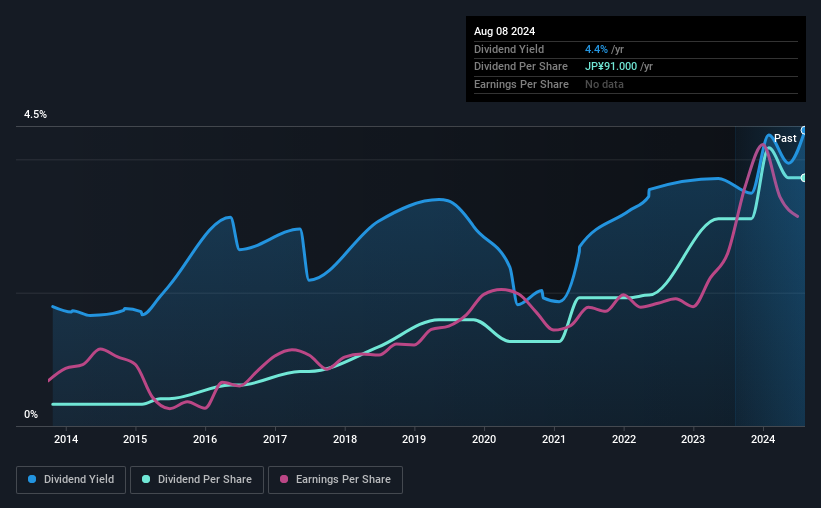Select the 2016 x-axis label

click(205, 439)
